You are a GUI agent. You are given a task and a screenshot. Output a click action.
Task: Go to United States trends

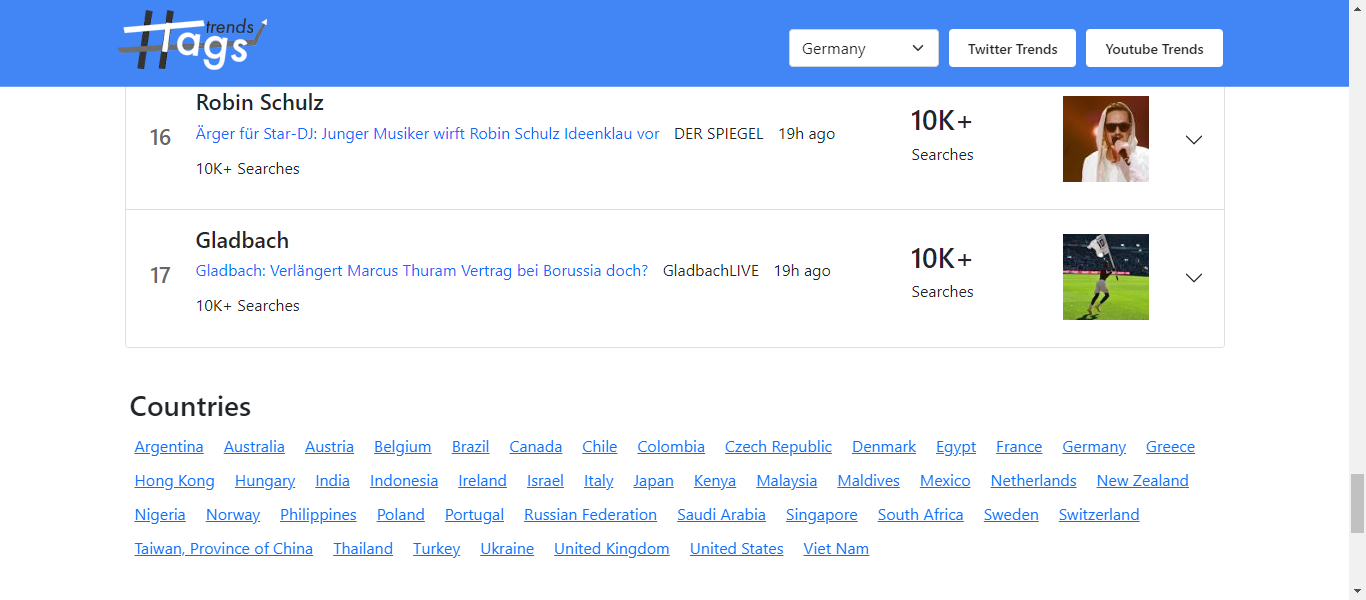(x=737, y=549)
